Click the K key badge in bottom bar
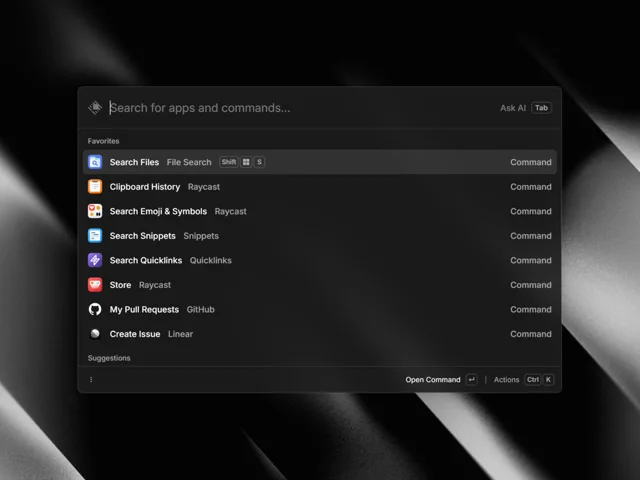Screen dimensions: 640x480 tap(548, 380)
